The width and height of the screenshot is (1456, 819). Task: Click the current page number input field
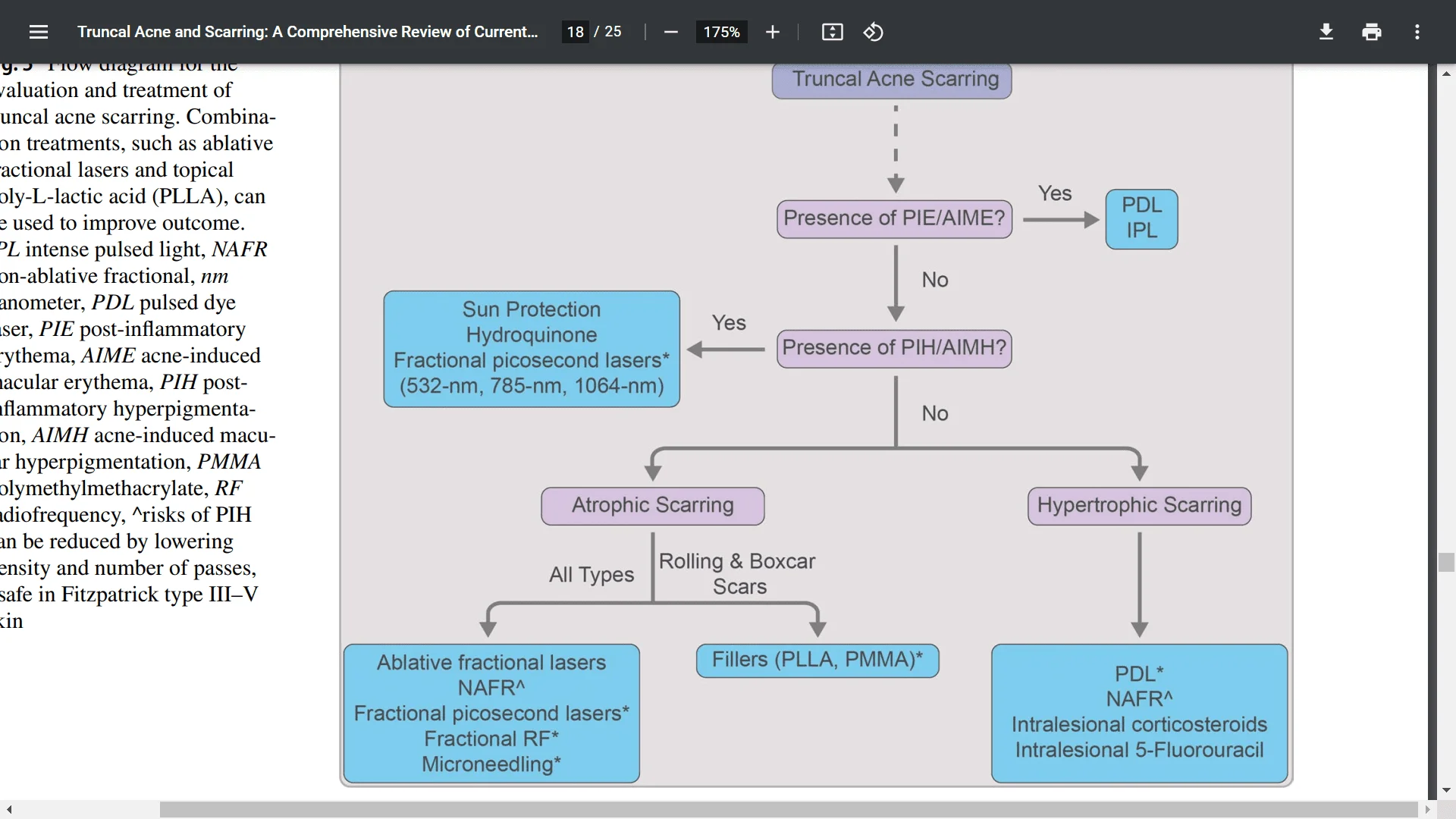point(577,31)
